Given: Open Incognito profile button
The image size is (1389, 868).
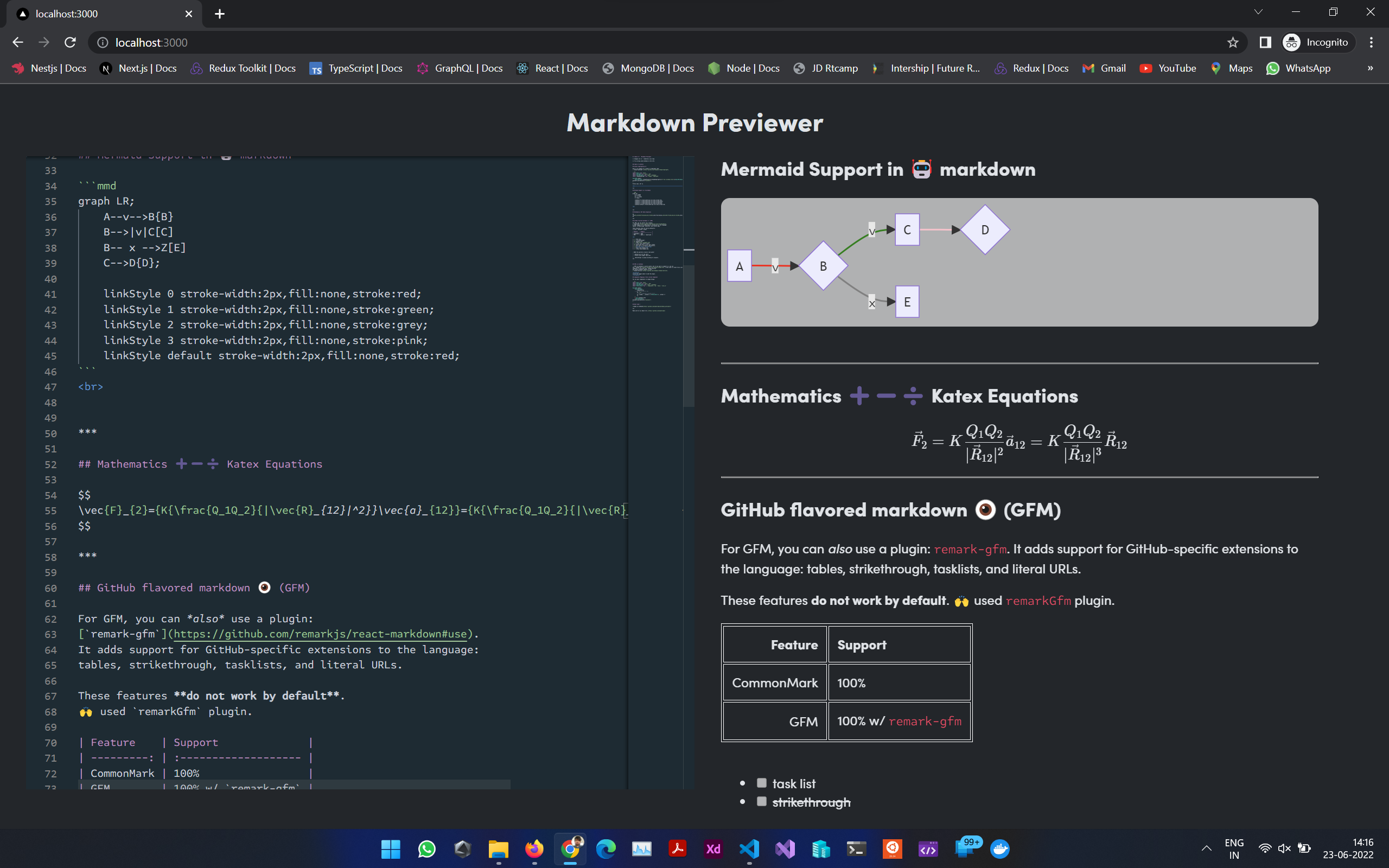Looking at the screenshot, I should 1319,42.
